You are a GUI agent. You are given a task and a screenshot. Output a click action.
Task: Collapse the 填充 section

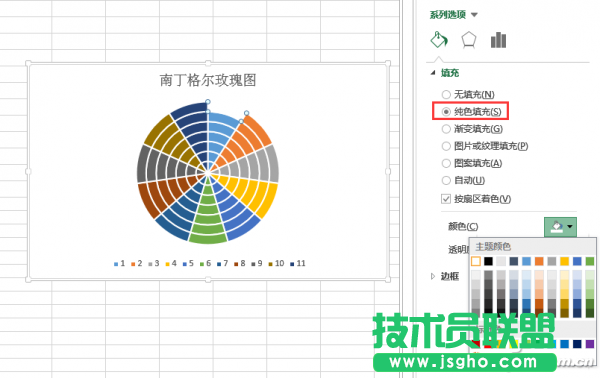(433, 73)
